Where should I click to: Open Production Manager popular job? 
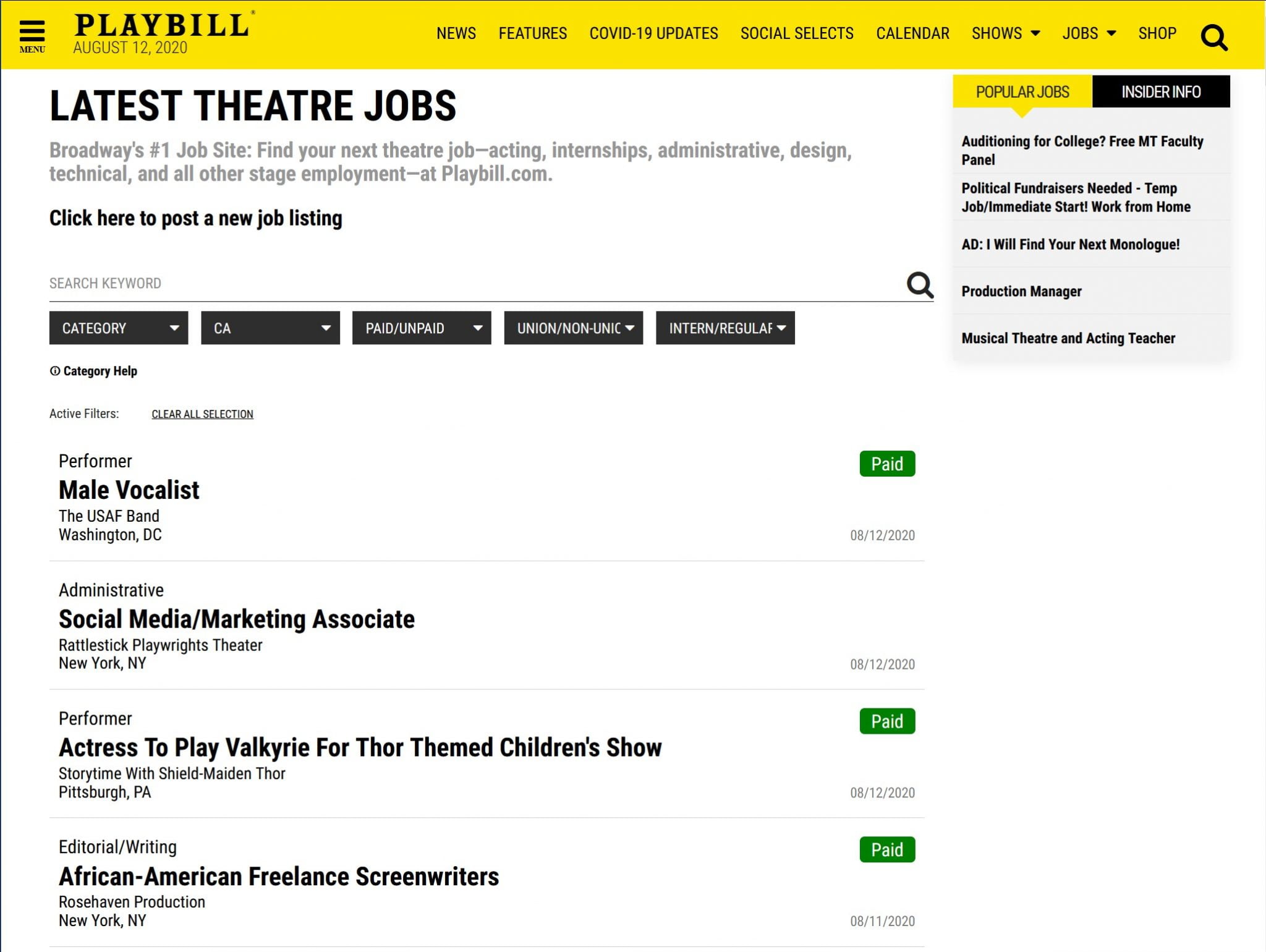[x=1021, y=291]
